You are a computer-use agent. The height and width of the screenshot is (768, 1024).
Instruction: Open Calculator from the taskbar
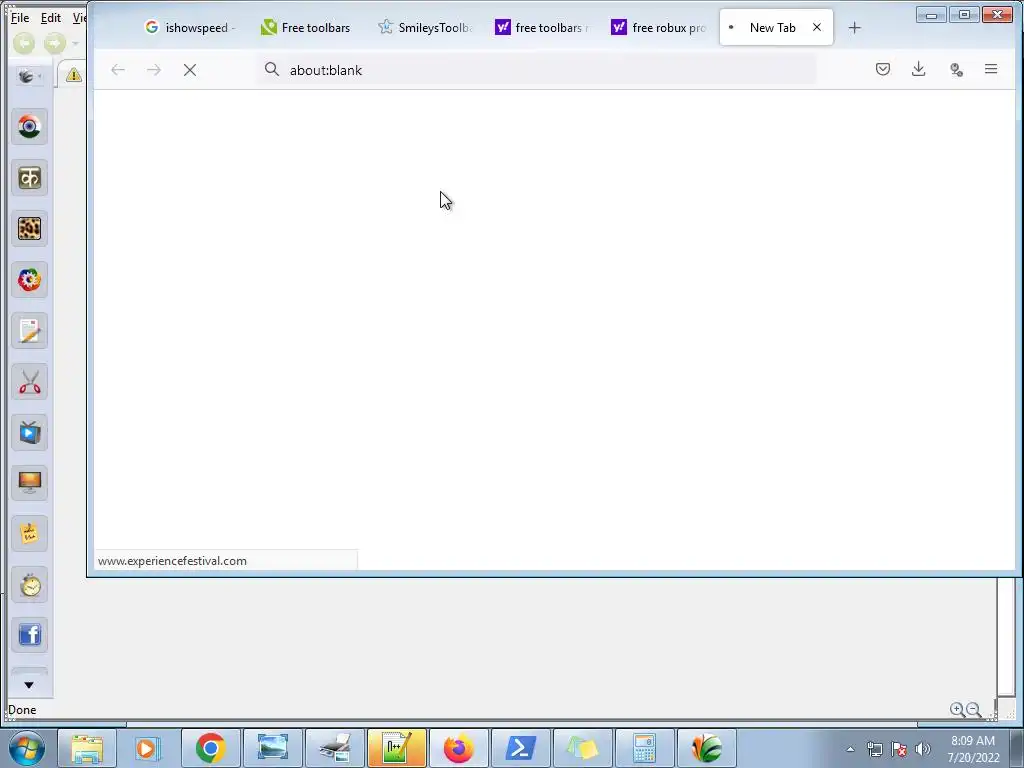coord(645,748)
